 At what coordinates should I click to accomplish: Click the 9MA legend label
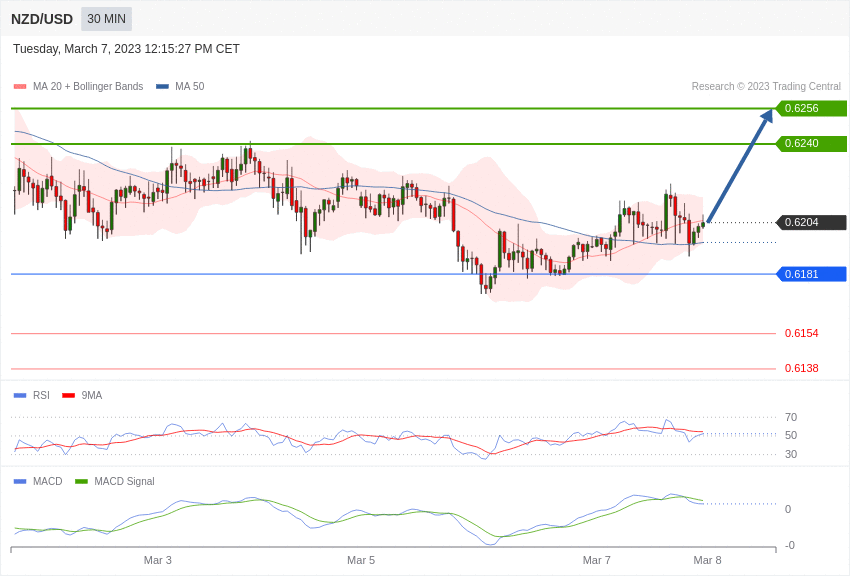click(92, 396)
